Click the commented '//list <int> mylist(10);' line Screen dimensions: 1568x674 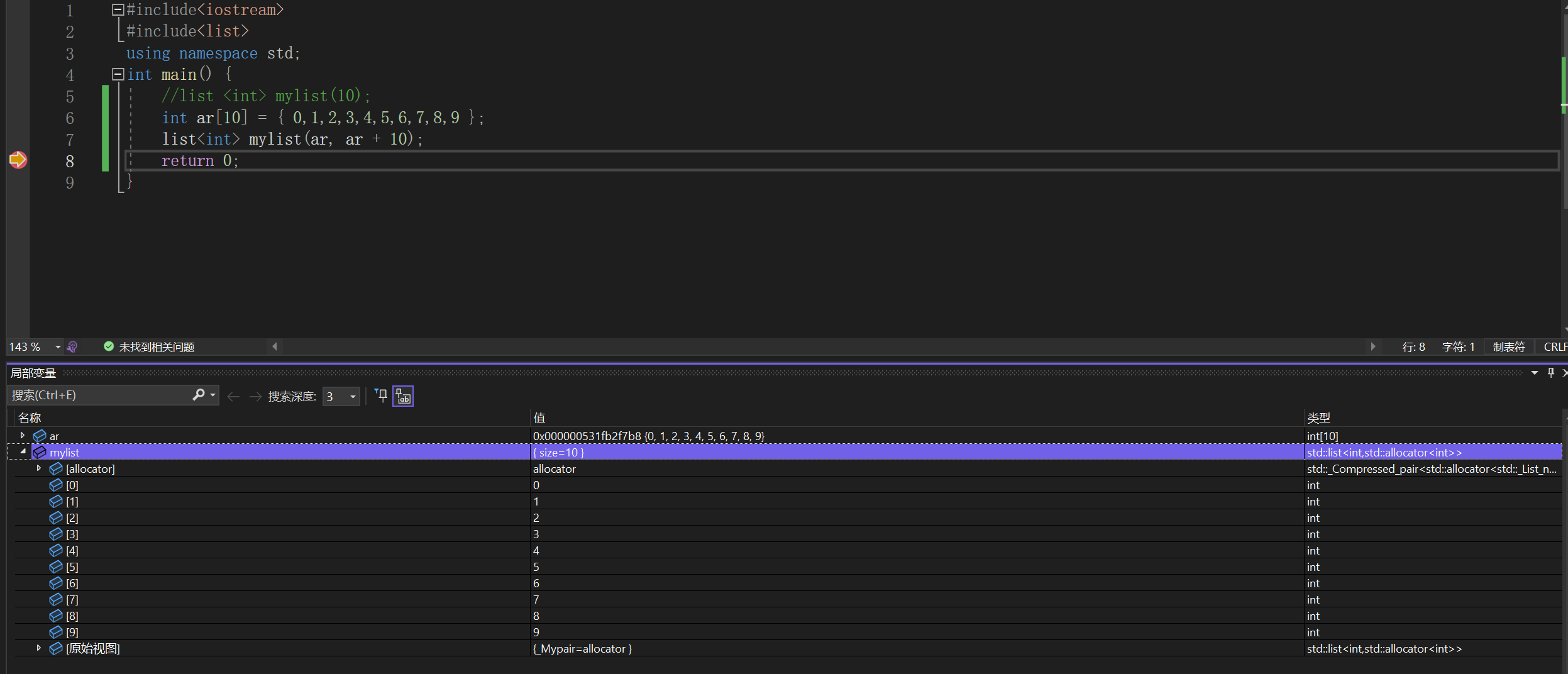(x=266, y=96)
